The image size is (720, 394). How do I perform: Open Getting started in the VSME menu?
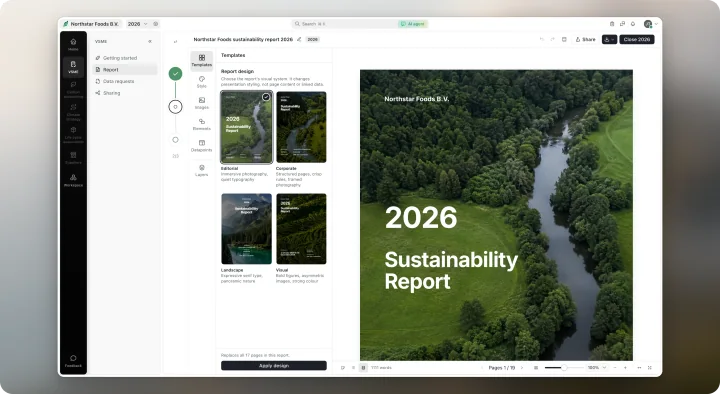point(125,58)
